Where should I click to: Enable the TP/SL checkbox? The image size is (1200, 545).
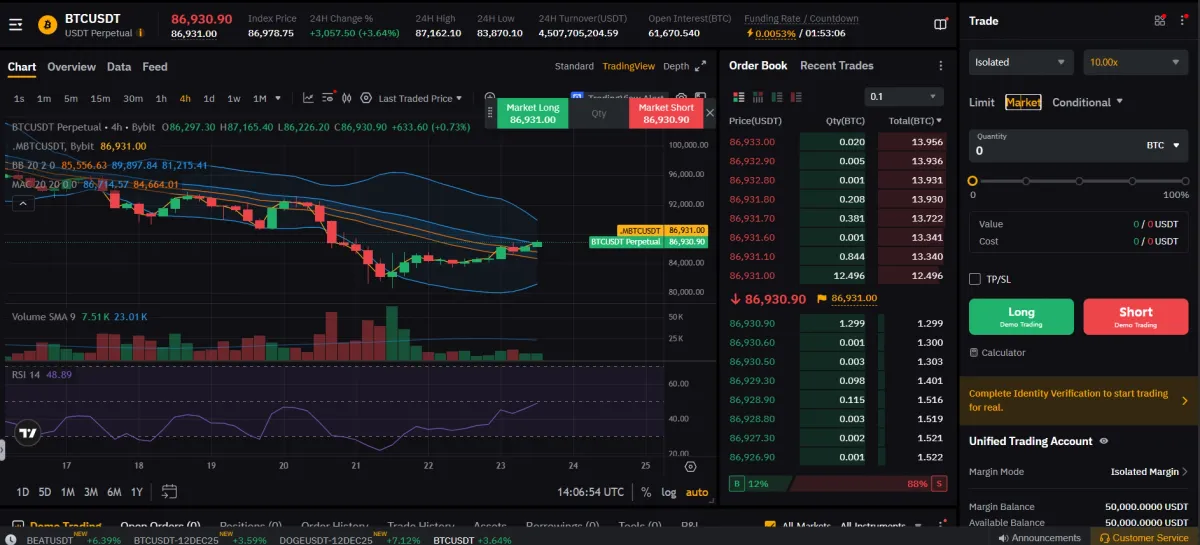click(975, 279)
